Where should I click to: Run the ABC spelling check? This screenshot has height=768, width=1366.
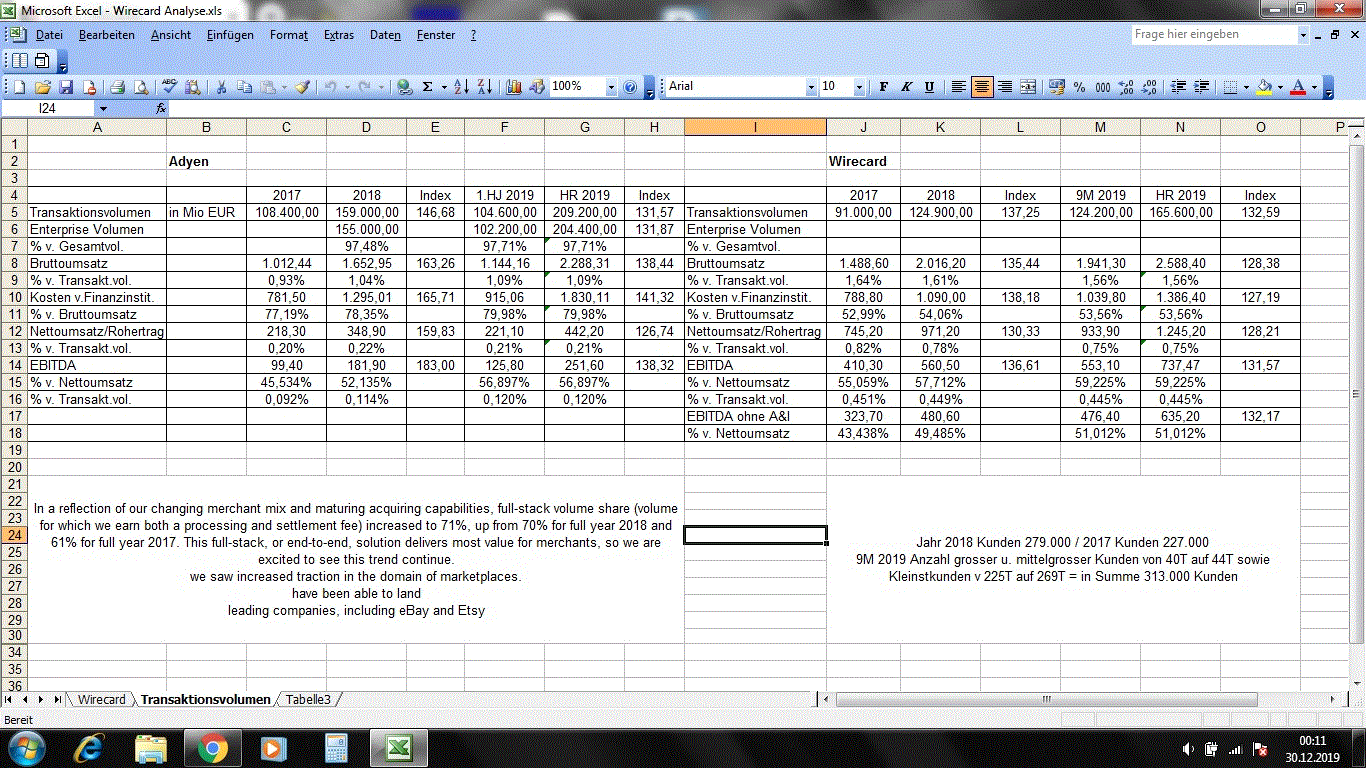point(170,87)
